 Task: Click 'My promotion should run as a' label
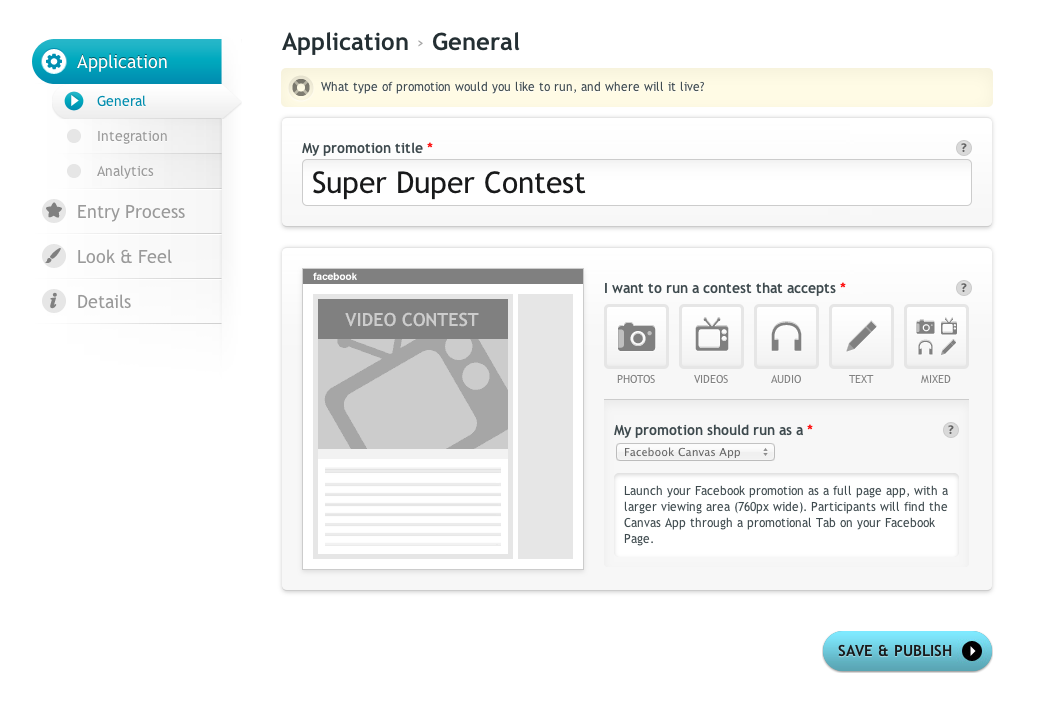pos(708,431)
